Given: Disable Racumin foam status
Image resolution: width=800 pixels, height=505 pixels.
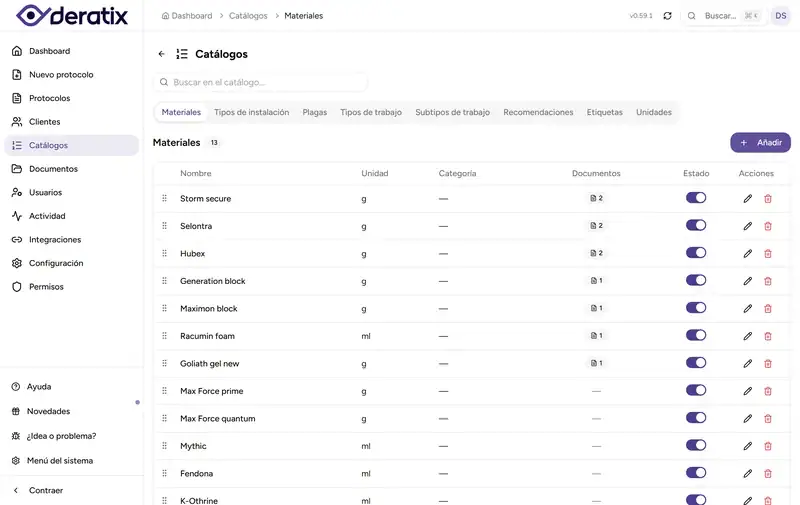Looking at the screenshot, I should [x=696, y=336].
